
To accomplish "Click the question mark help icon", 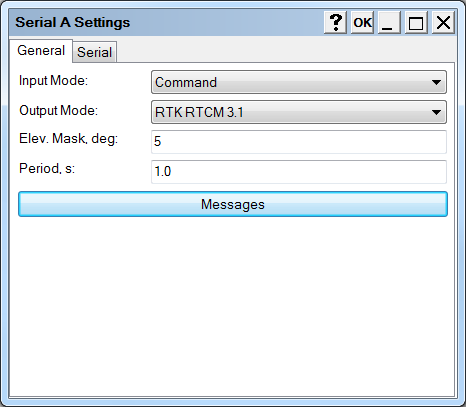I will click(335, 22).
